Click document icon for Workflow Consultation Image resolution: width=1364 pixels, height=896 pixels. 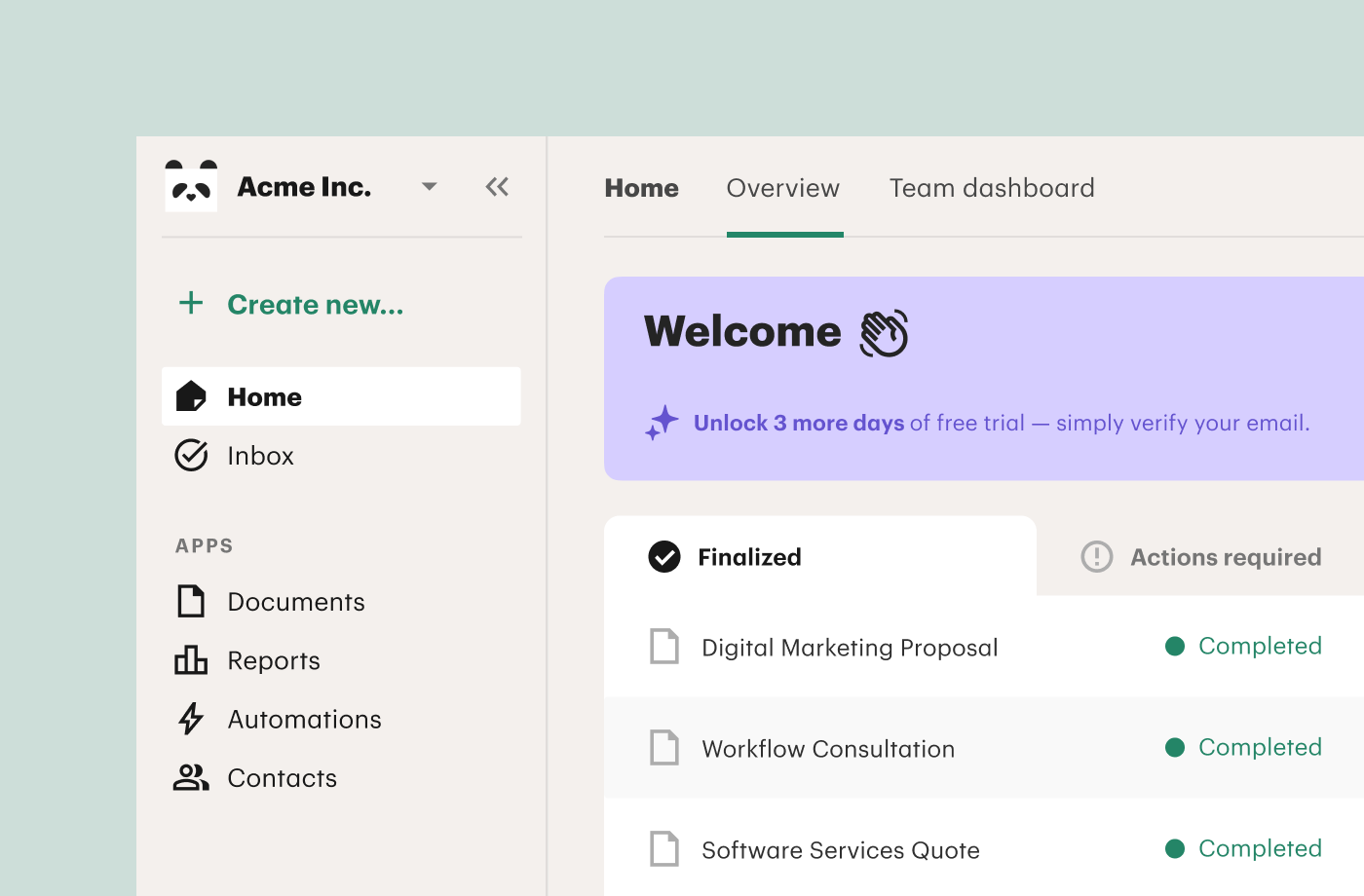coord(664,747)
